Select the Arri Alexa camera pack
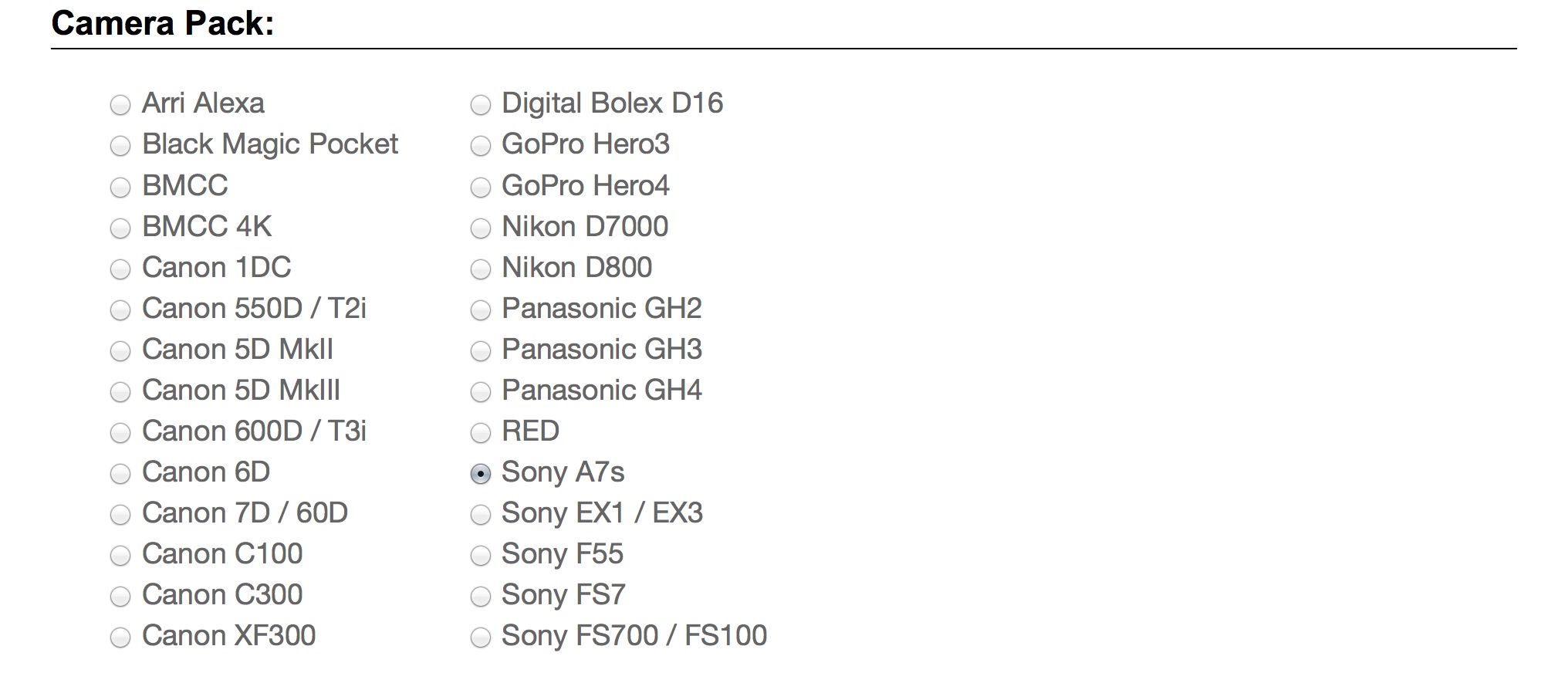Screen dimensions: 1568x673 pyautogui.click(x=120, y=104)
